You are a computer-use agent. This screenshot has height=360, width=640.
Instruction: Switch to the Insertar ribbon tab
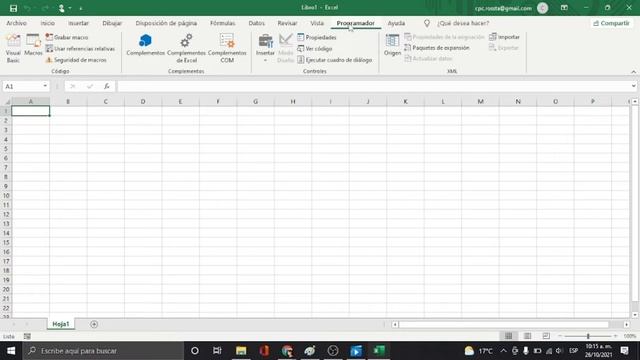(78, 23)
